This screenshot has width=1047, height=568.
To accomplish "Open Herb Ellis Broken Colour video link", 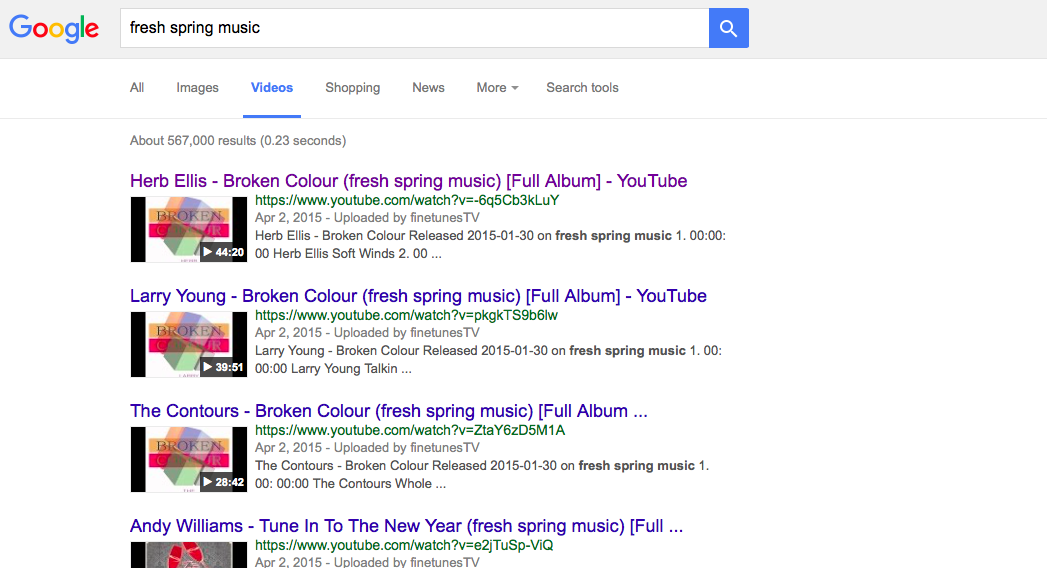I will click(408, 181).
